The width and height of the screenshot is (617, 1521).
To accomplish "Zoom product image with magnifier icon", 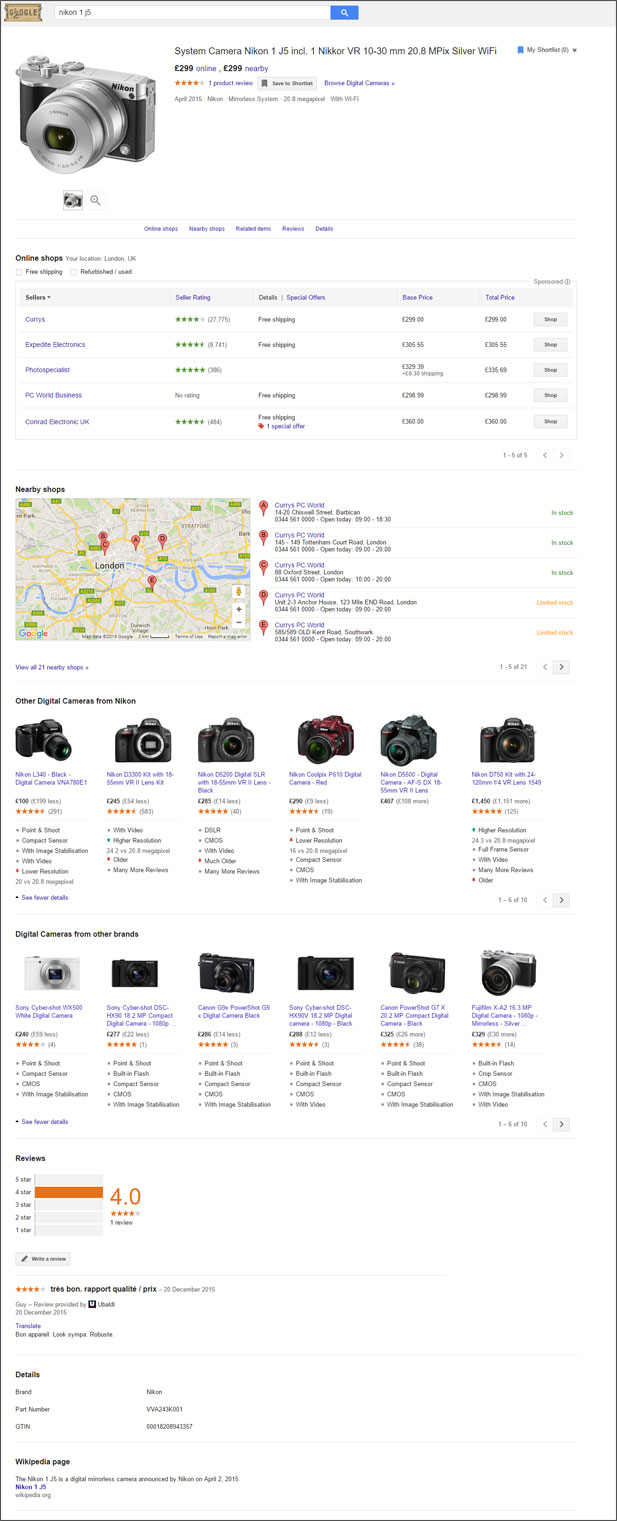I will coord(95,200).
